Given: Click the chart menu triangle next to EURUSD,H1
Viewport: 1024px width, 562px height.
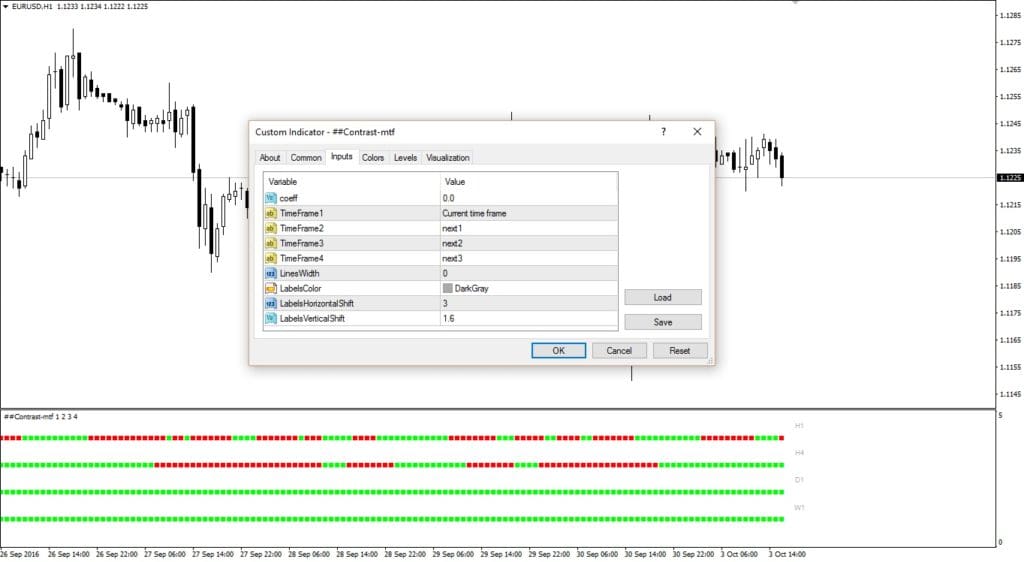Looking at the screenshot, I should click(5, 7).
